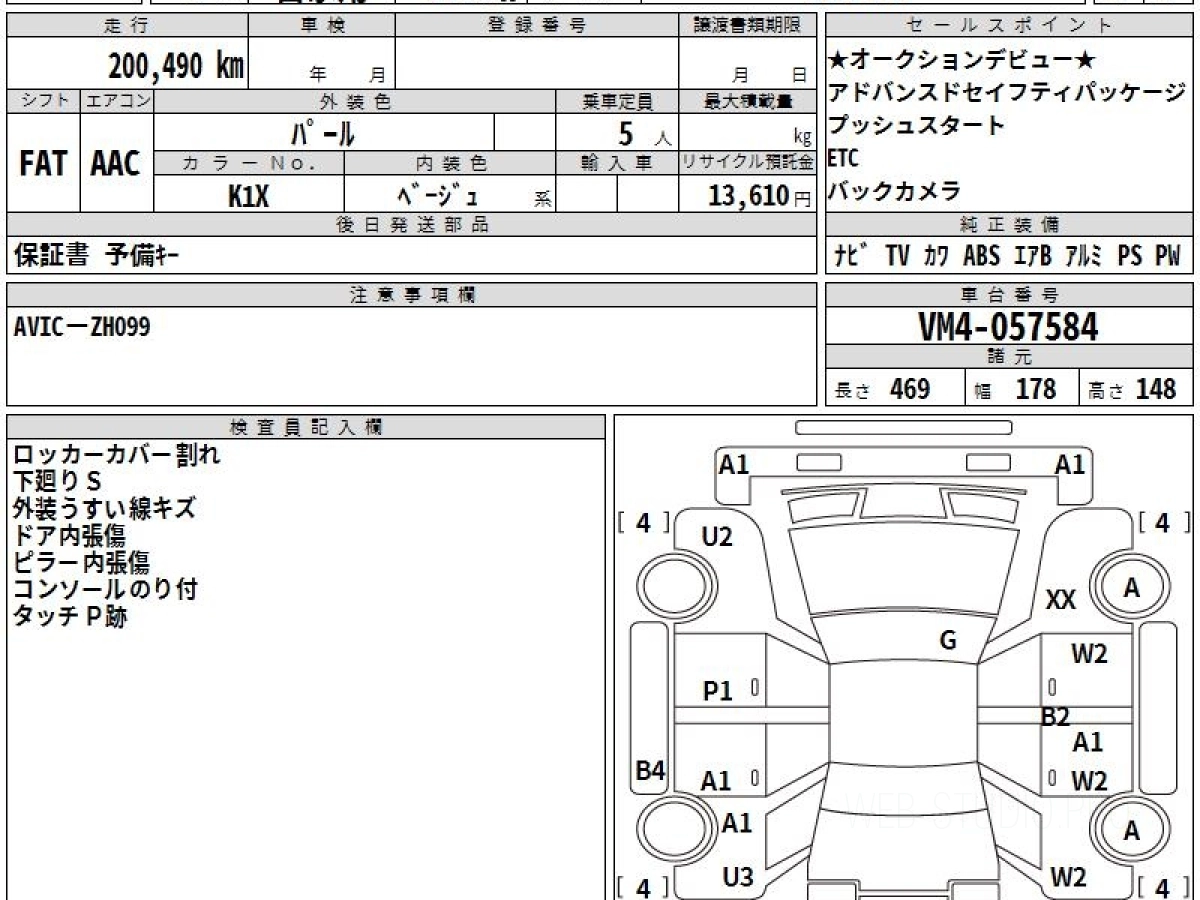This screenshot has width=1200, height=900.
Task: Select the FAT transmission value
Action: coord(43,165)
